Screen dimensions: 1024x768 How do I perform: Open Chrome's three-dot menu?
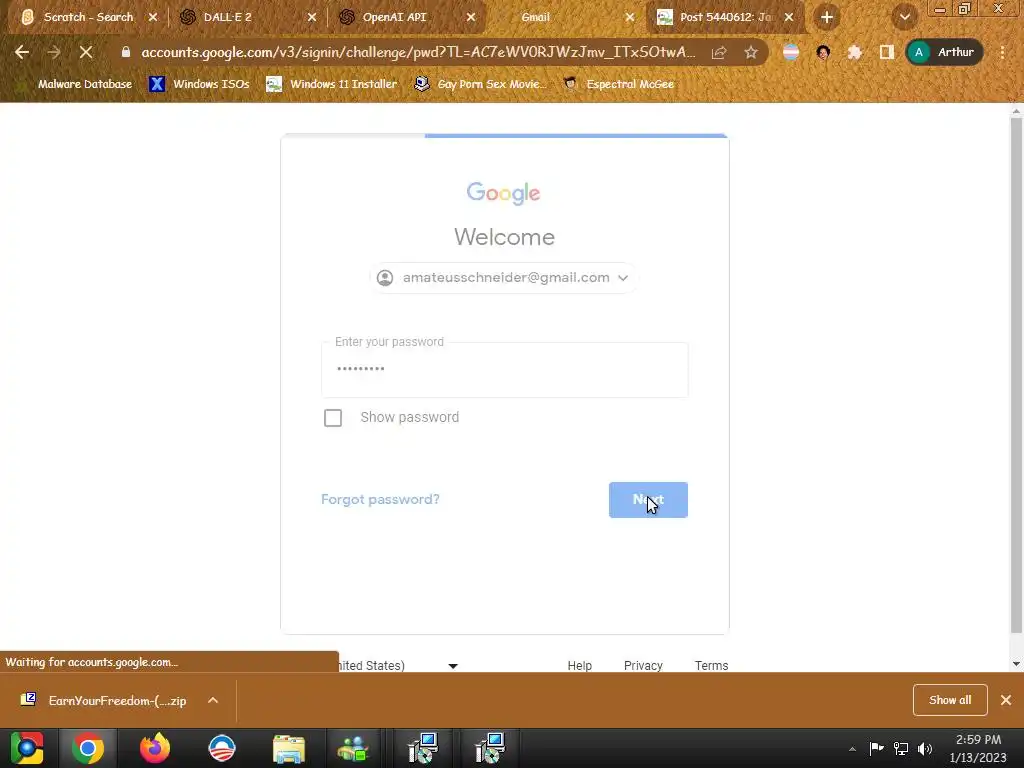(1002, 52)
